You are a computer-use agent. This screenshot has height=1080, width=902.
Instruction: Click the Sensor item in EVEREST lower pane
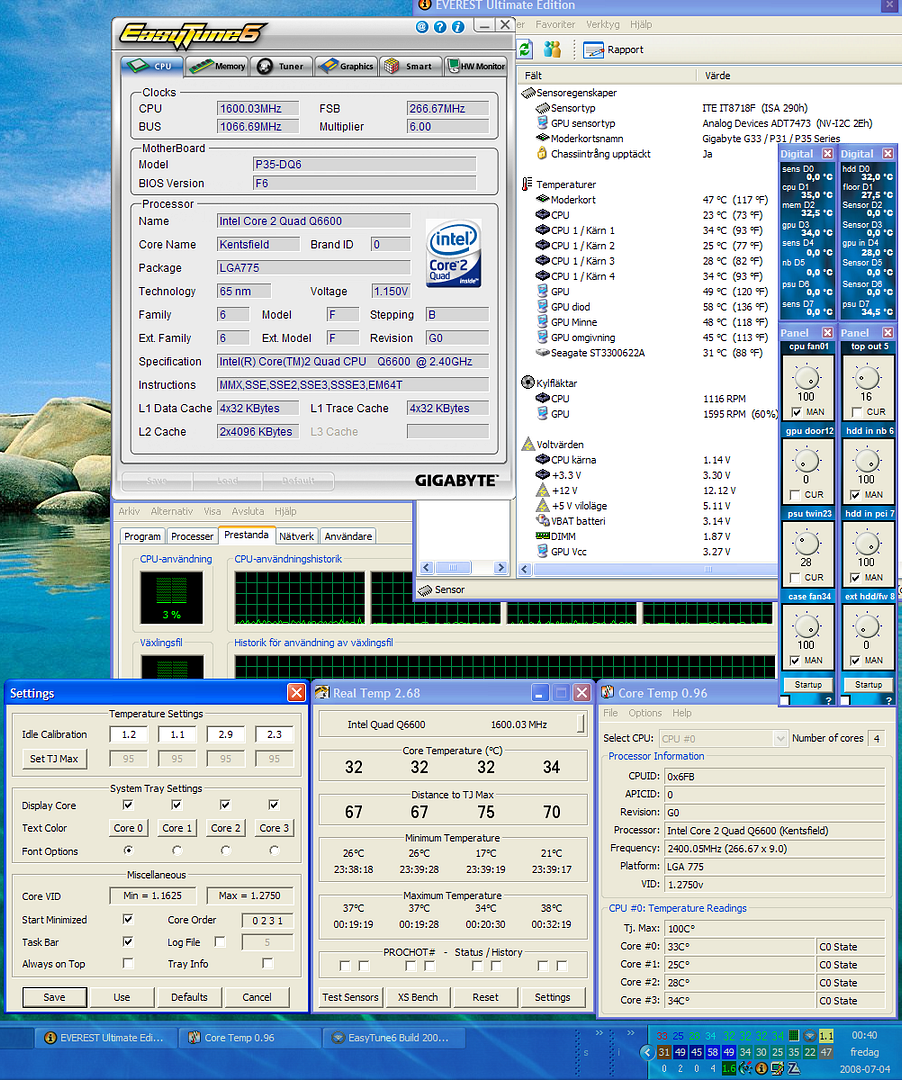[x=441, y=590]
